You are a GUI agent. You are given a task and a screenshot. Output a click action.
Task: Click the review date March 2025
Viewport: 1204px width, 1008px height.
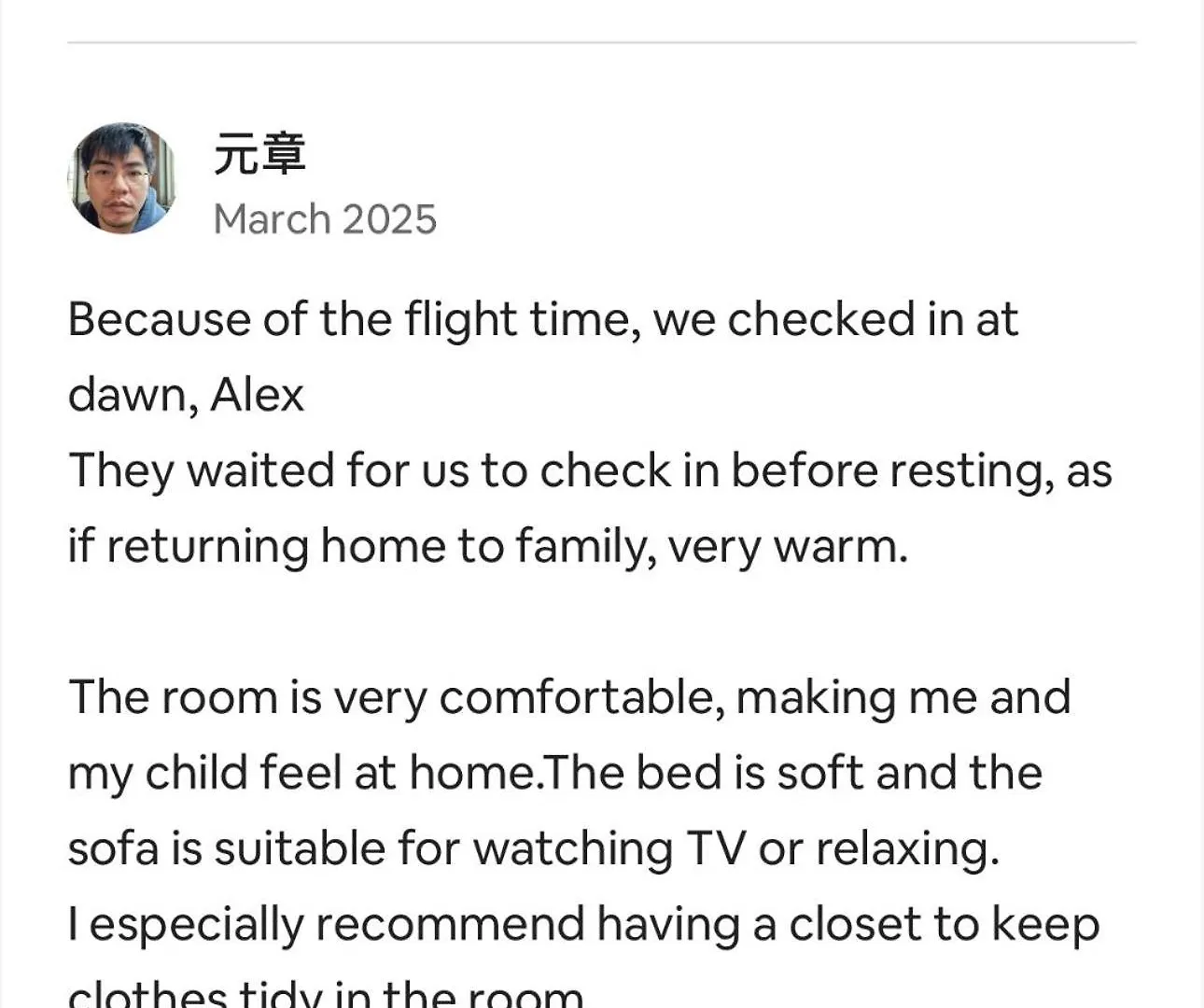pos(325,220)
